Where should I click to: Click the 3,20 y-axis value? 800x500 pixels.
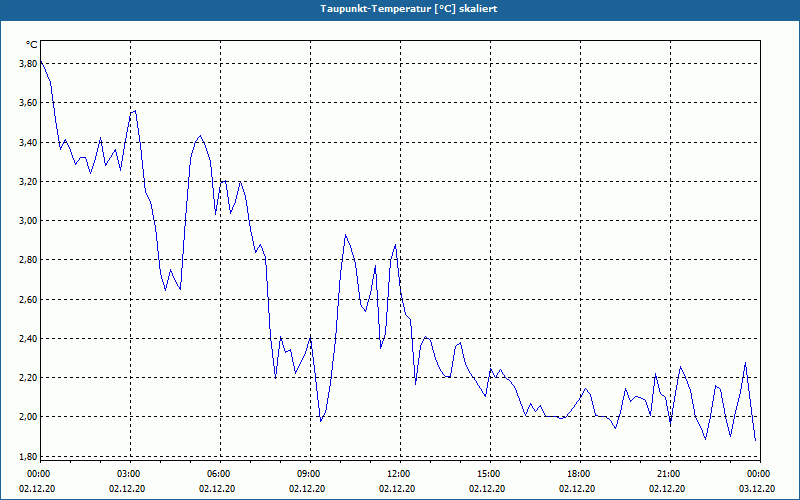[28, 182]
